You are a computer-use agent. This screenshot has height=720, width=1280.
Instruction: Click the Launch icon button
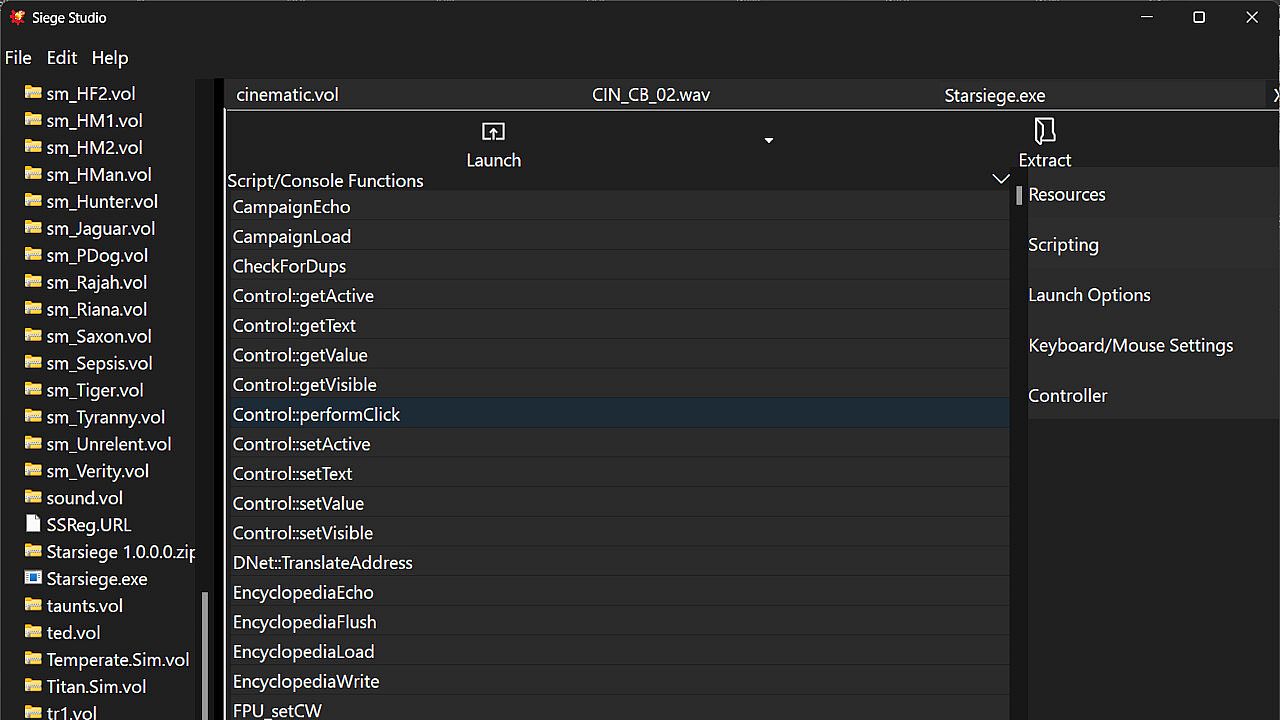[x=493, y=132]
